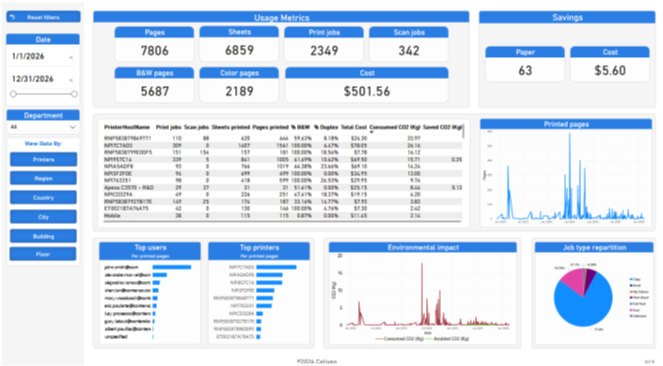
Task: Open calendar picker beside 1/1/2026
Action: [71, 57]
